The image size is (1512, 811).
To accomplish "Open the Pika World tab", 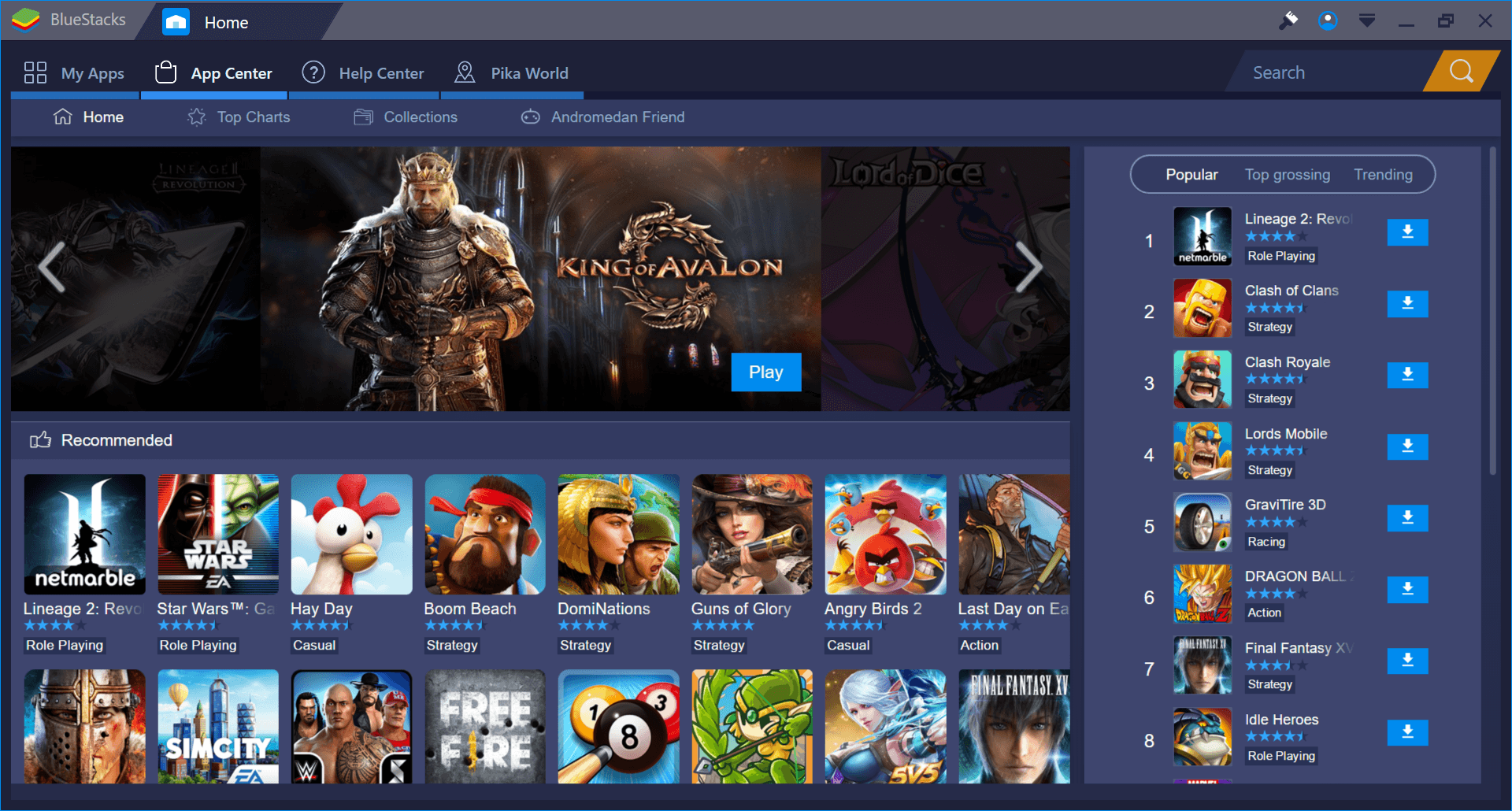I will [512, 73].
